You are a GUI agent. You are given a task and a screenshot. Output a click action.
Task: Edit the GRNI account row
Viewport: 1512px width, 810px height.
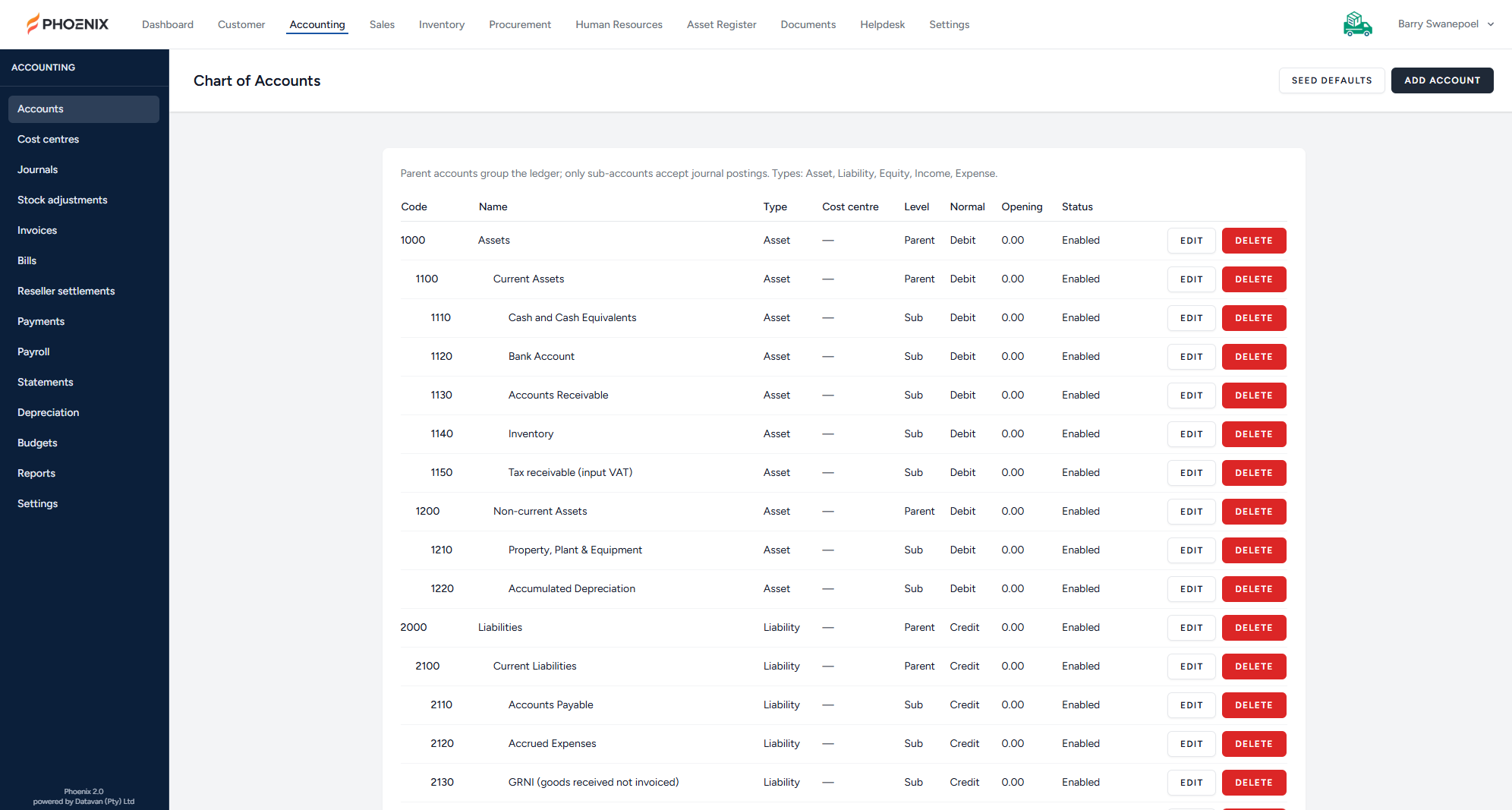1191,783
